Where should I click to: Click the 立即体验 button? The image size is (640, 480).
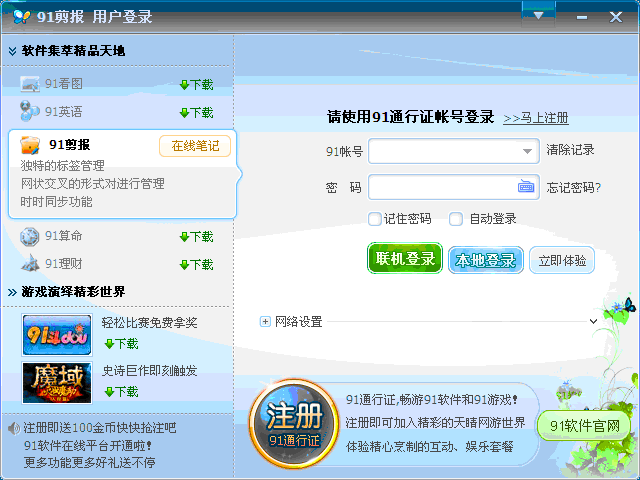[x=562, y=260]
